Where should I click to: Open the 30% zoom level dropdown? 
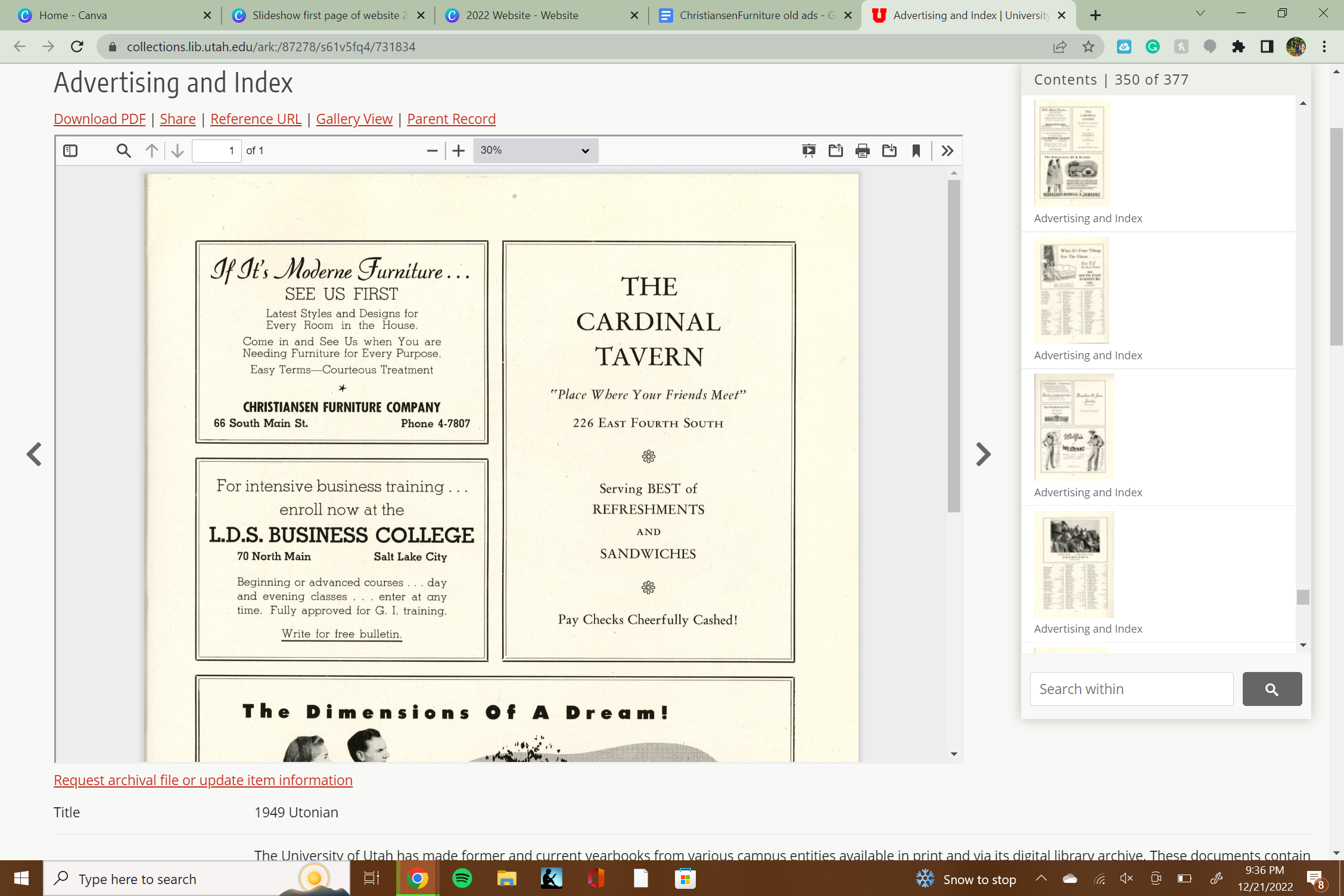click(x=535, y=151)
